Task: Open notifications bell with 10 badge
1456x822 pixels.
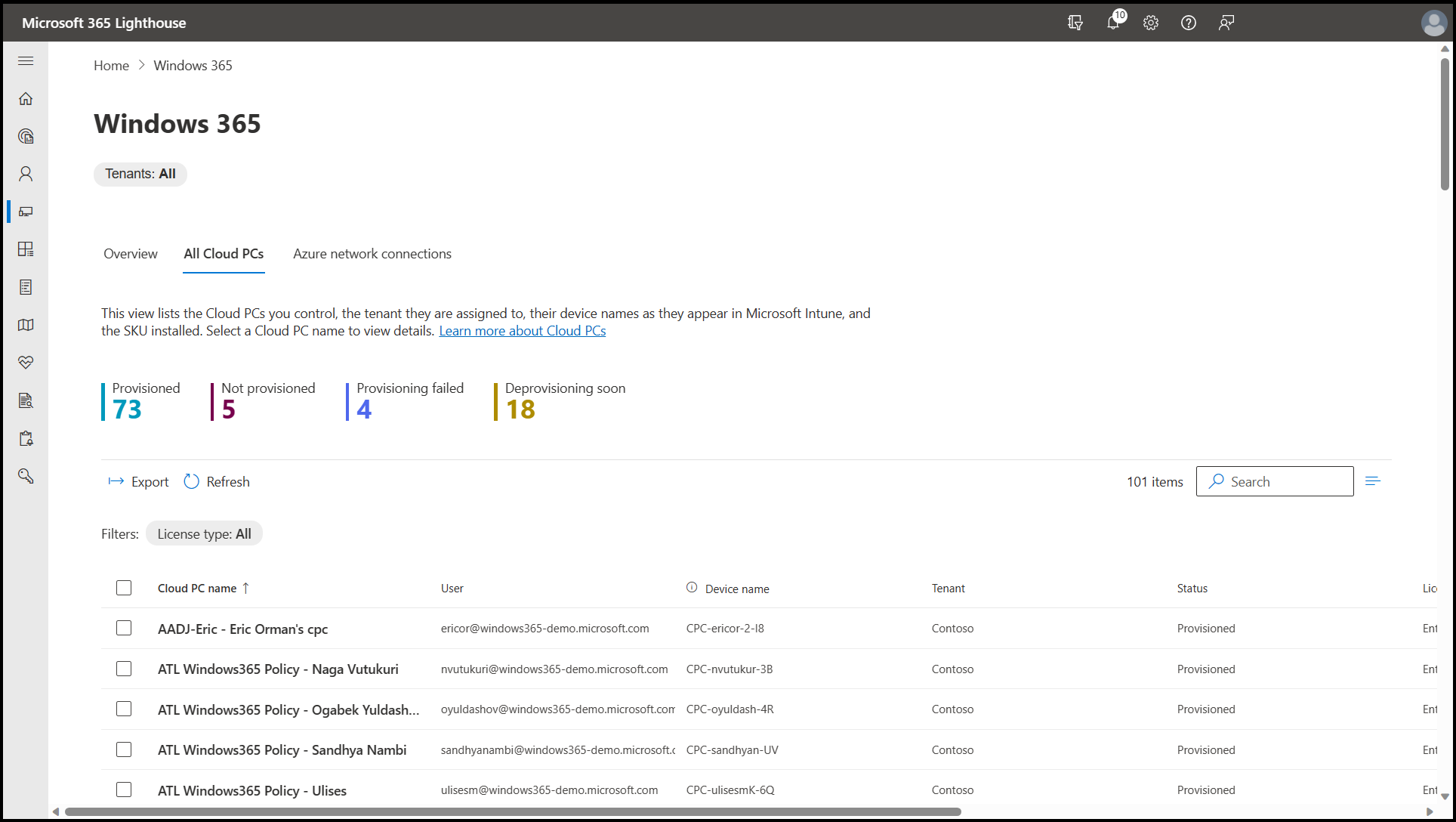Action: click(x=1114, y=22)
